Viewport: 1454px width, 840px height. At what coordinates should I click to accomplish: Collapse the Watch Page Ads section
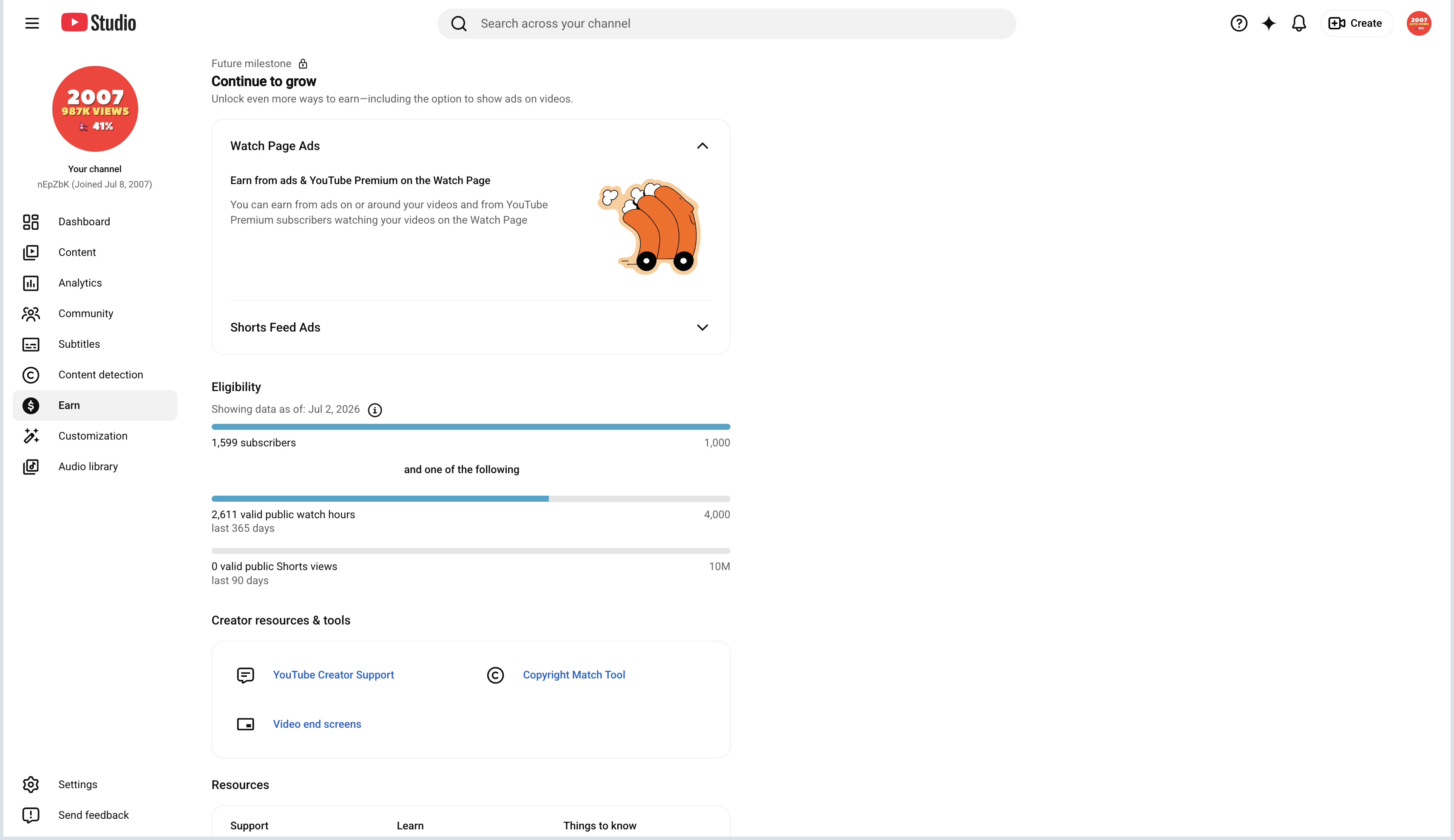pos(702,146)
